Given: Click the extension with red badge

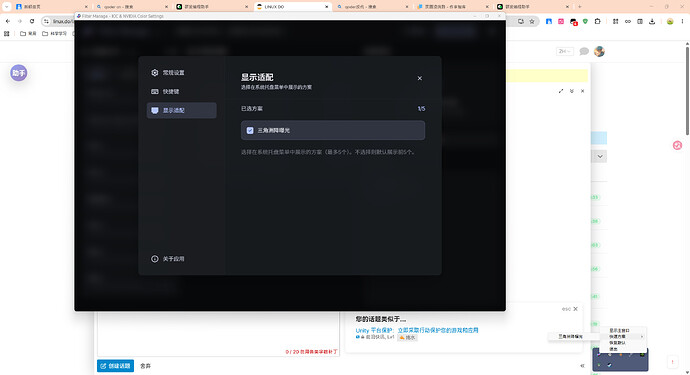Looking at the screenshot, I should (573, 22).
